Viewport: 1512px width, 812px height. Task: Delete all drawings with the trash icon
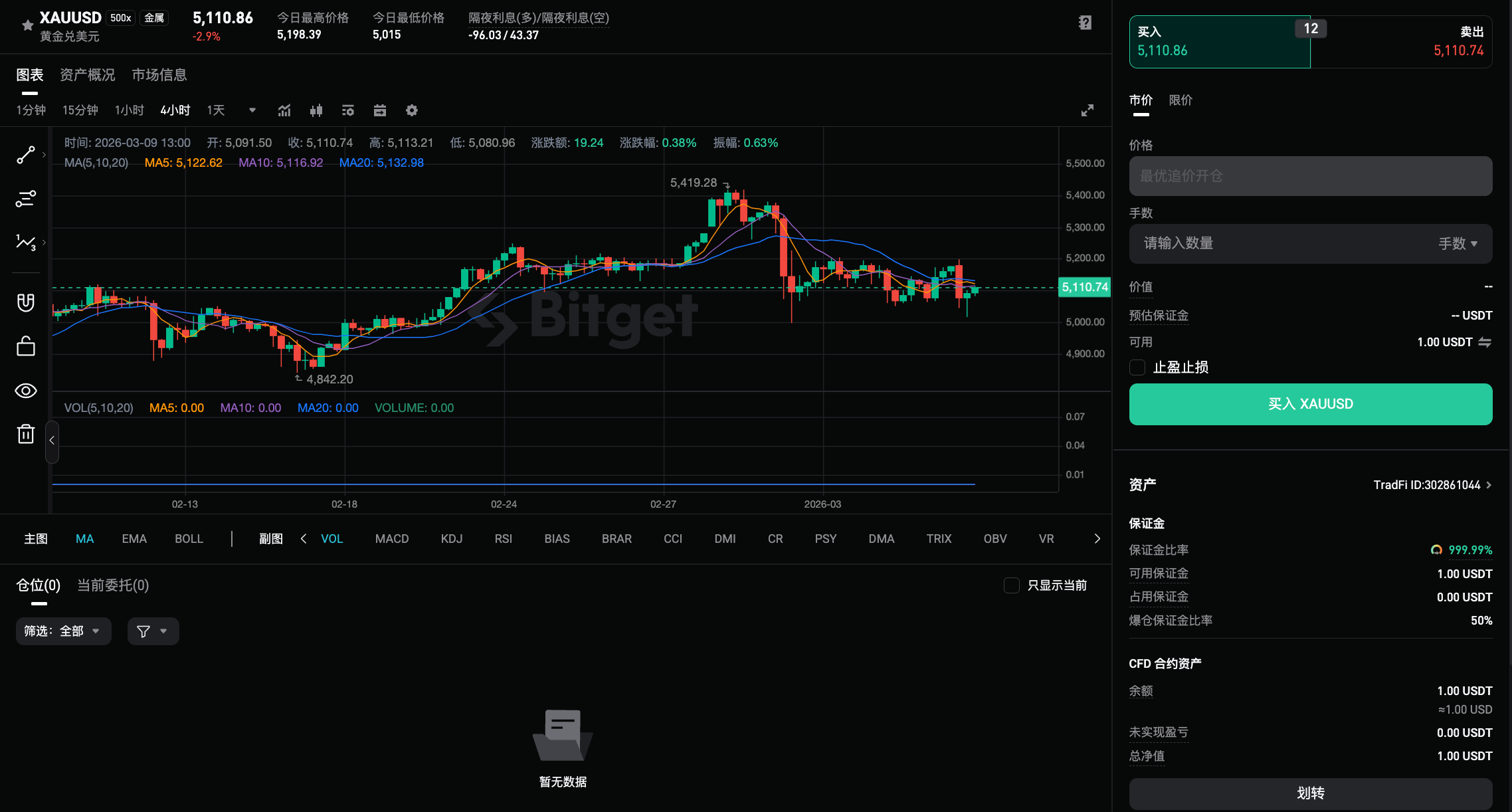click(25, 433)
